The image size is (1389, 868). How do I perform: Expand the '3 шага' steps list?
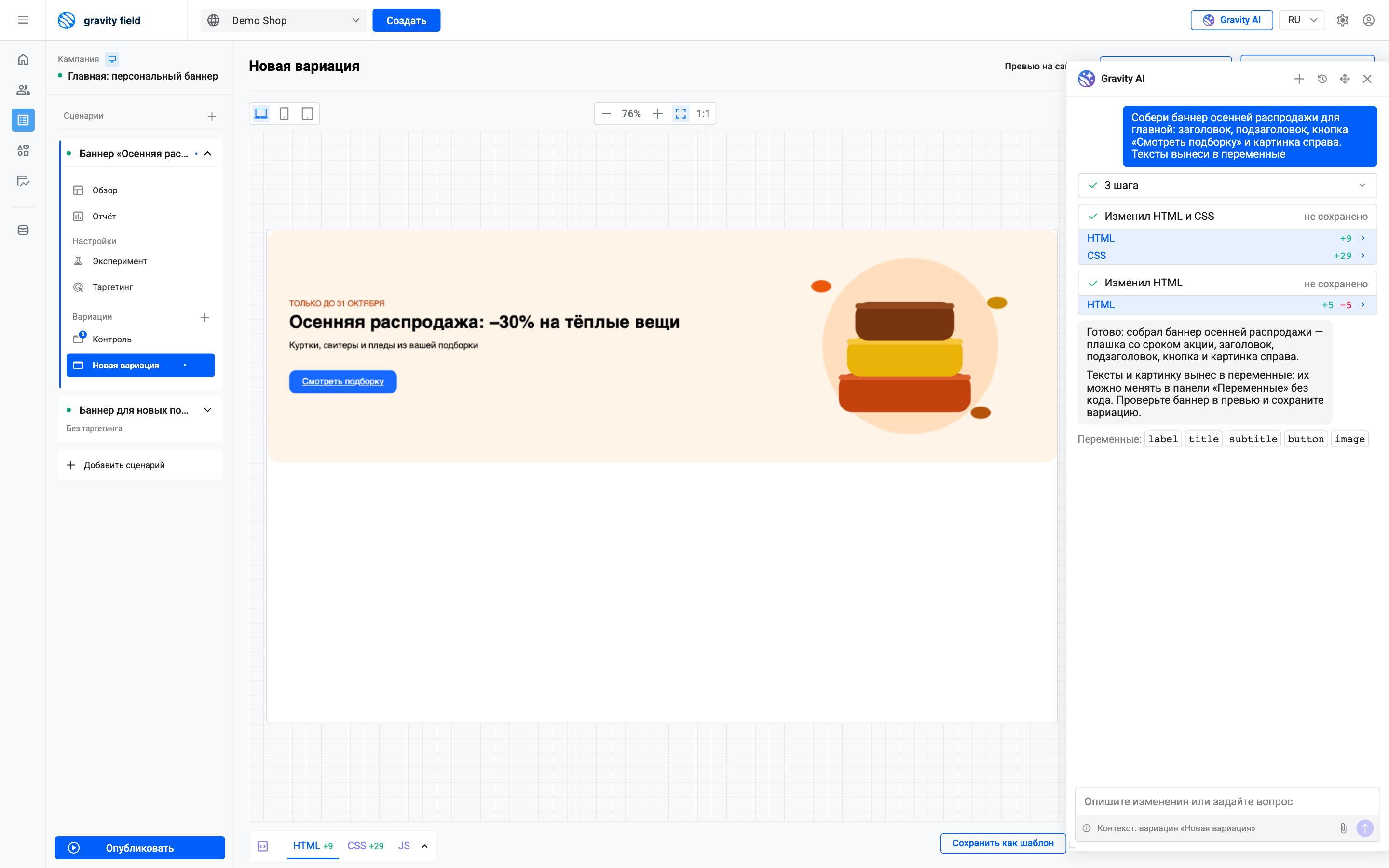point(1227,186)
